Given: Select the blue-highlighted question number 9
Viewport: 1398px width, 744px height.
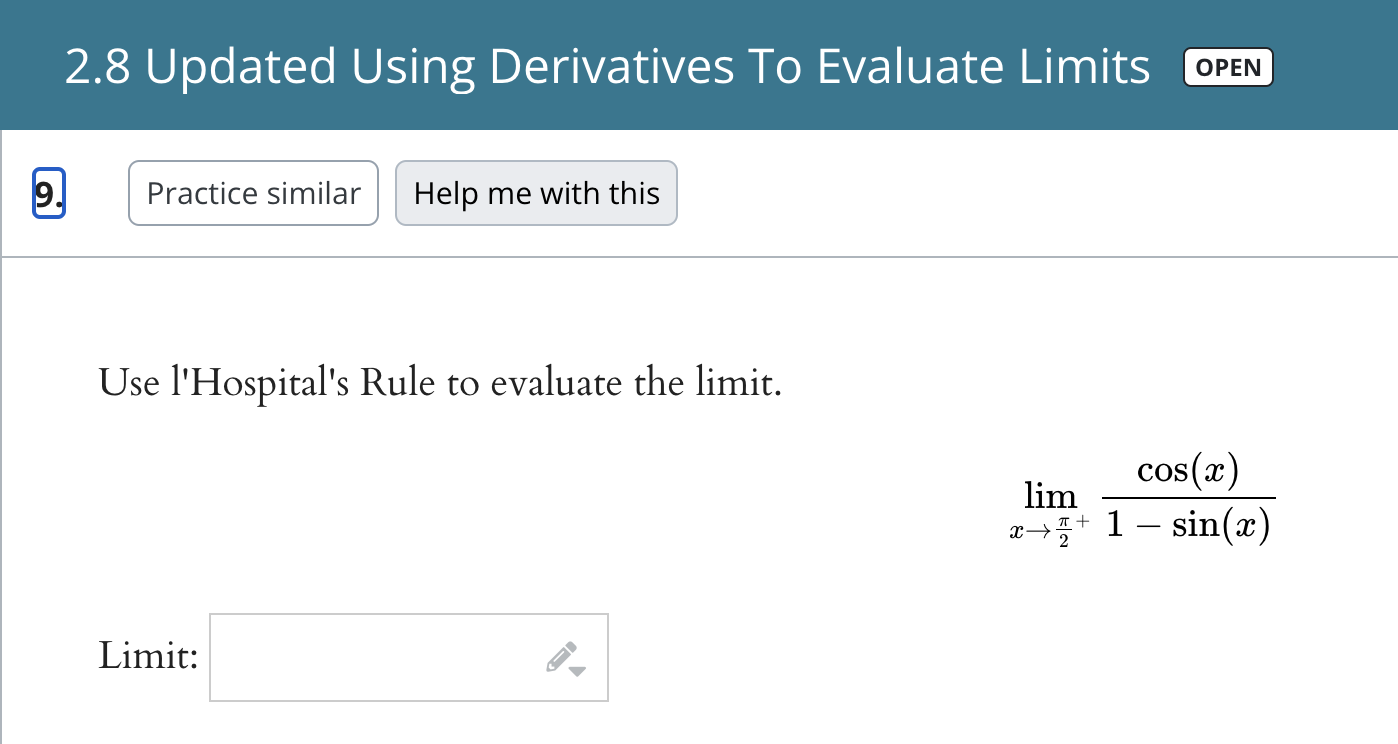Looking at the screenshot, I should (x=48, y=192).
